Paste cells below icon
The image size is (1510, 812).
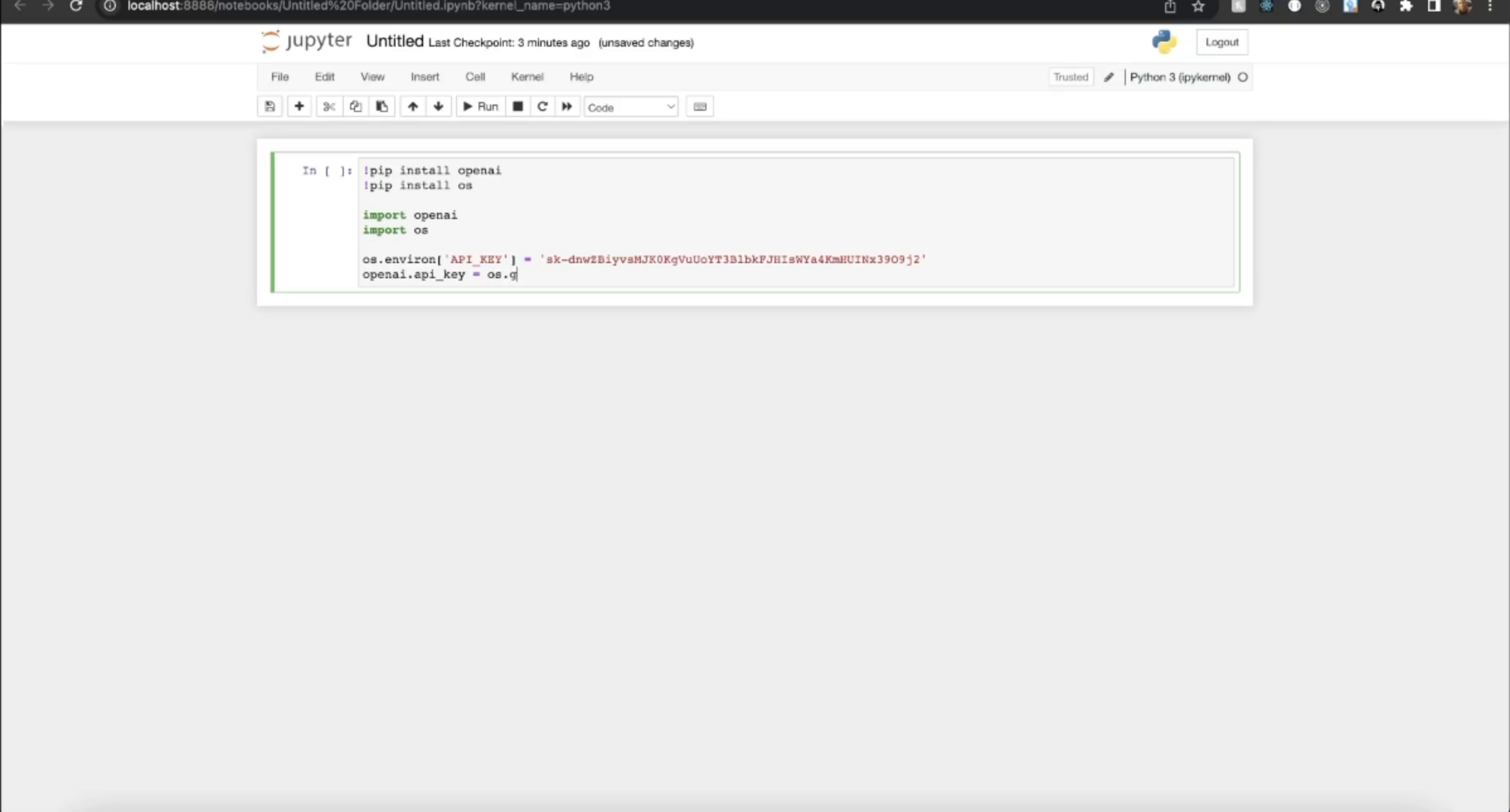(x=382, y=106)
